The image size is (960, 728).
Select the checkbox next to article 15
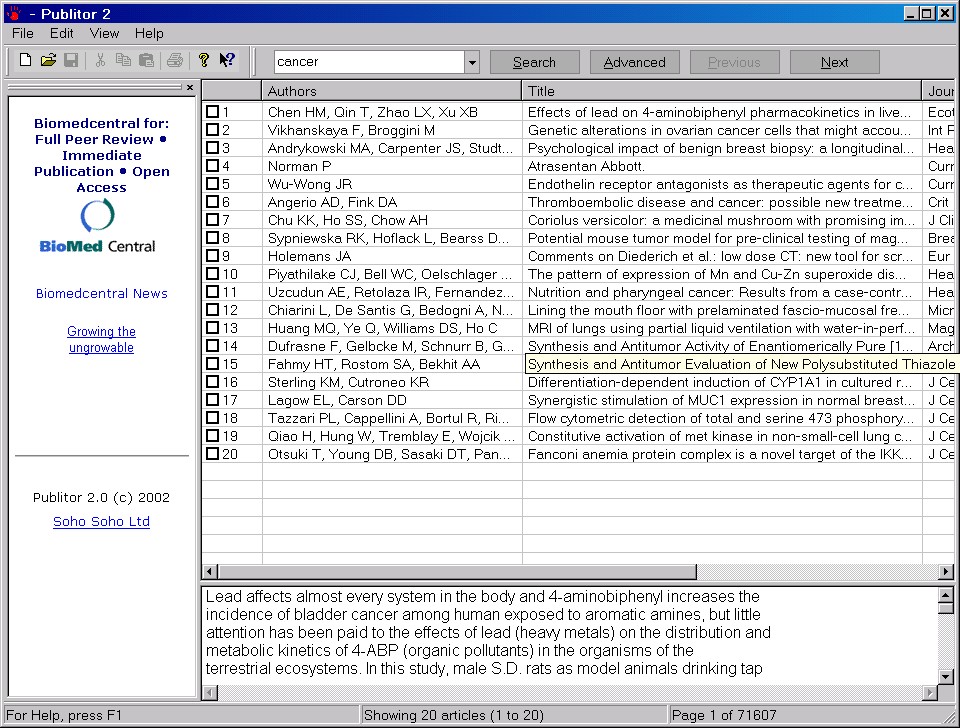pos(212,364)
